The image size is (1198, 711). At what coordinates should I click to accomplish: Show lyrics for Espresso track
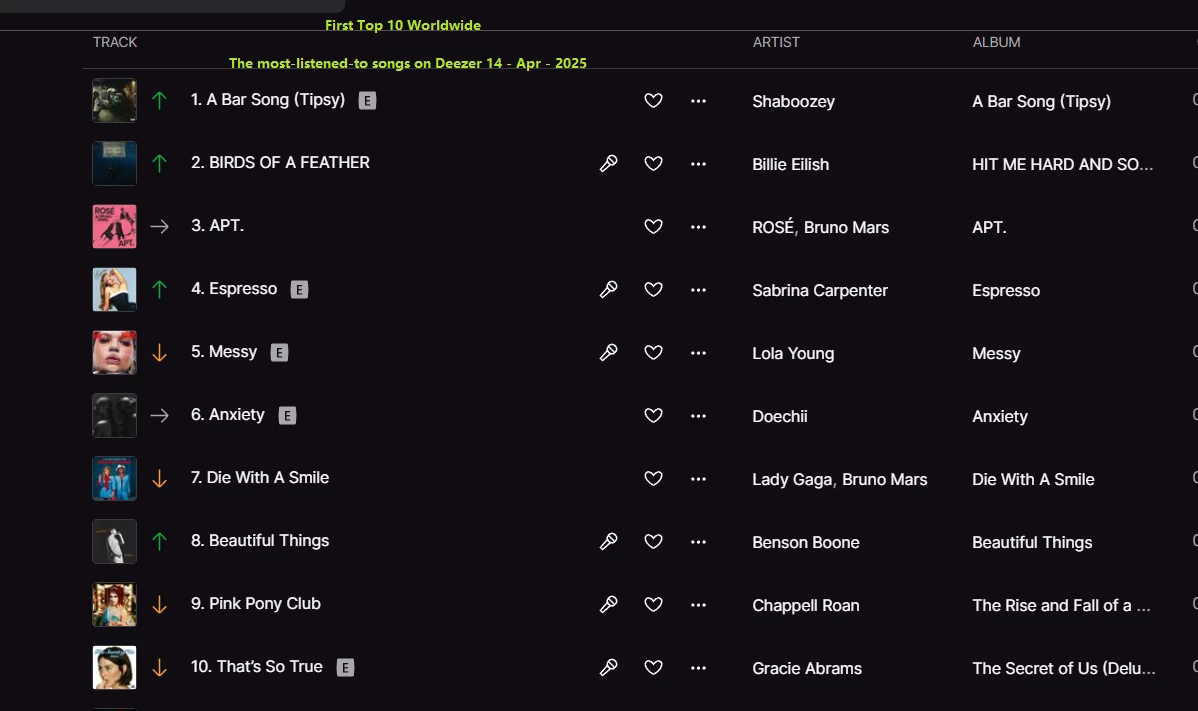coord(608,289)
